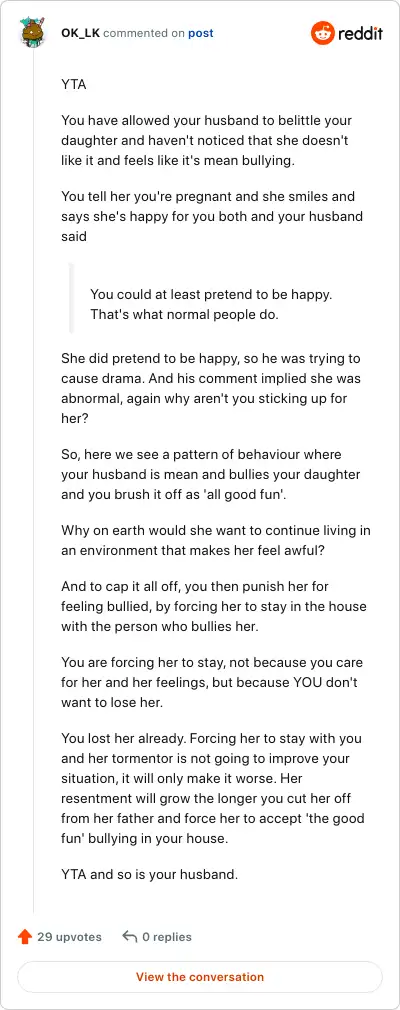Click the orange Reddit Snoo logo icon
The image size is (400, 1010).
point(322,33)
